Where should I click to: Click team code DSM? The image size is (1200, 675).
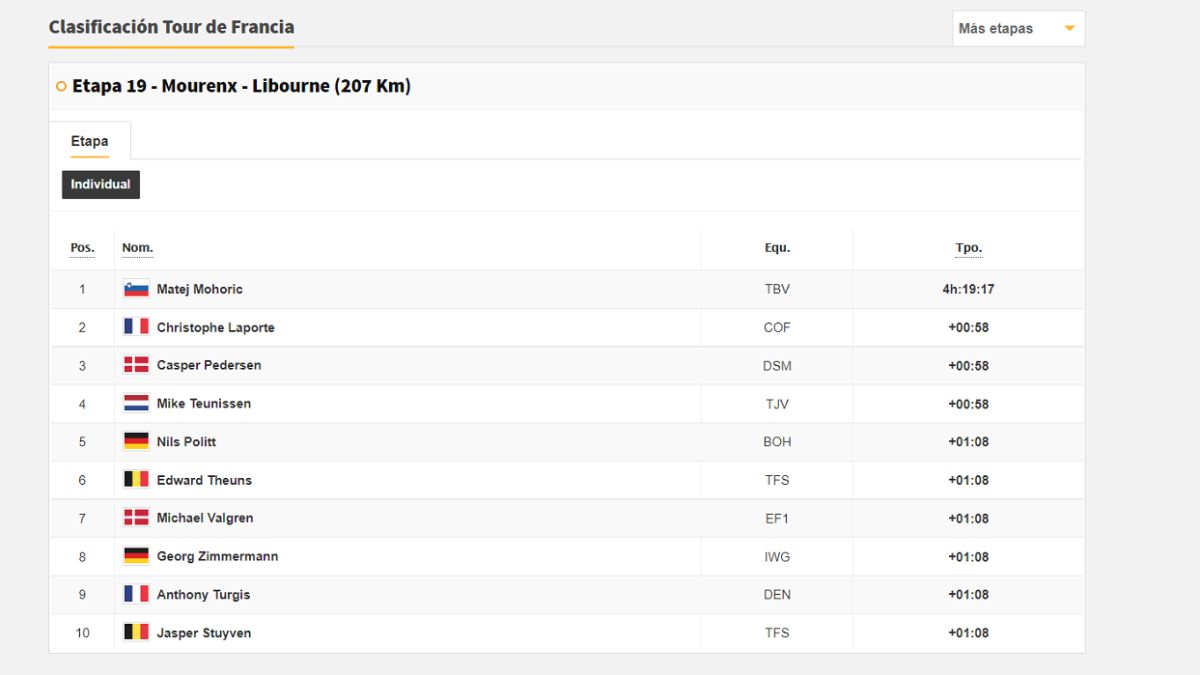(777, 366)
